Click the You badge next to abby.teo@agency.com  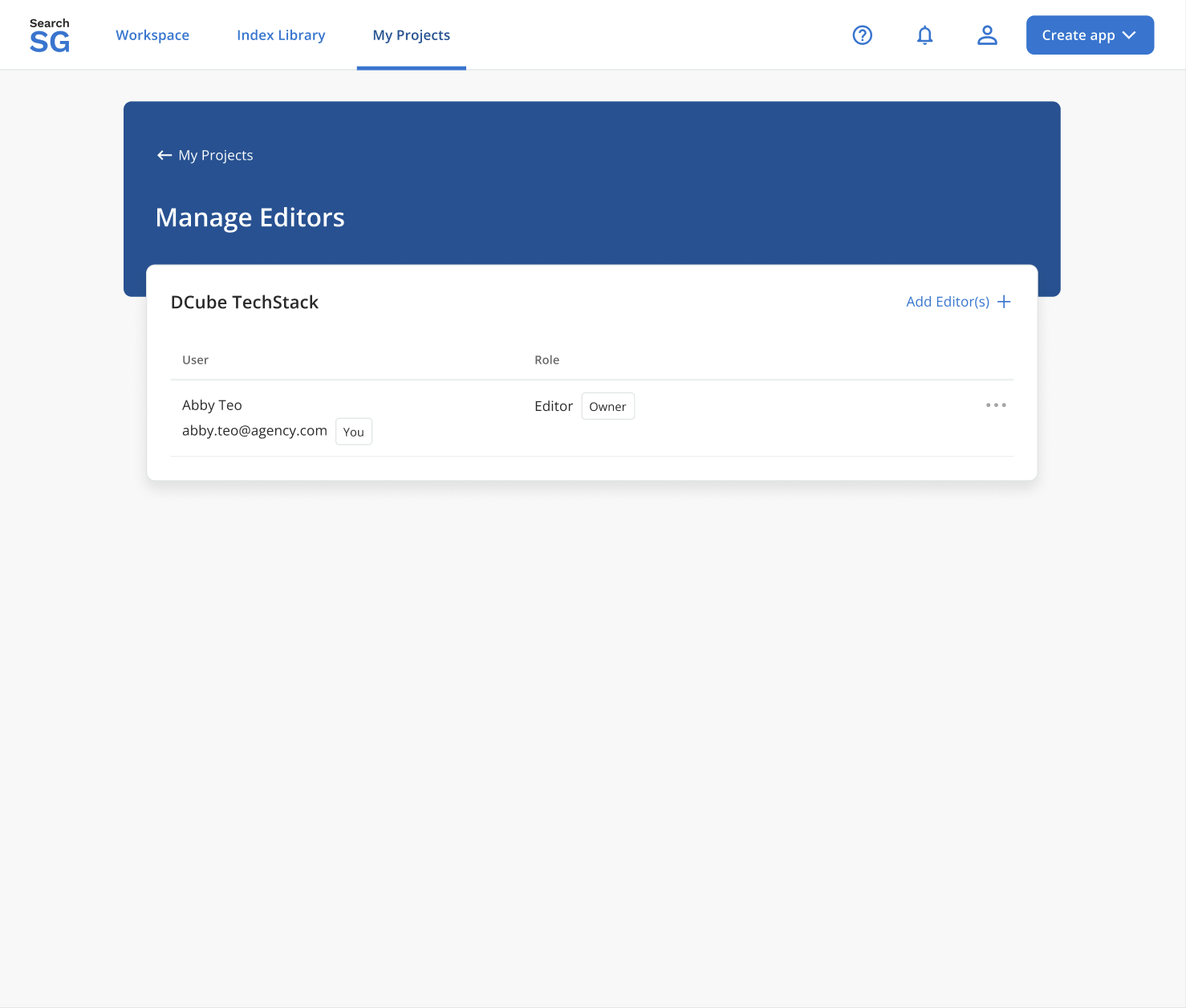click(353, 431)
